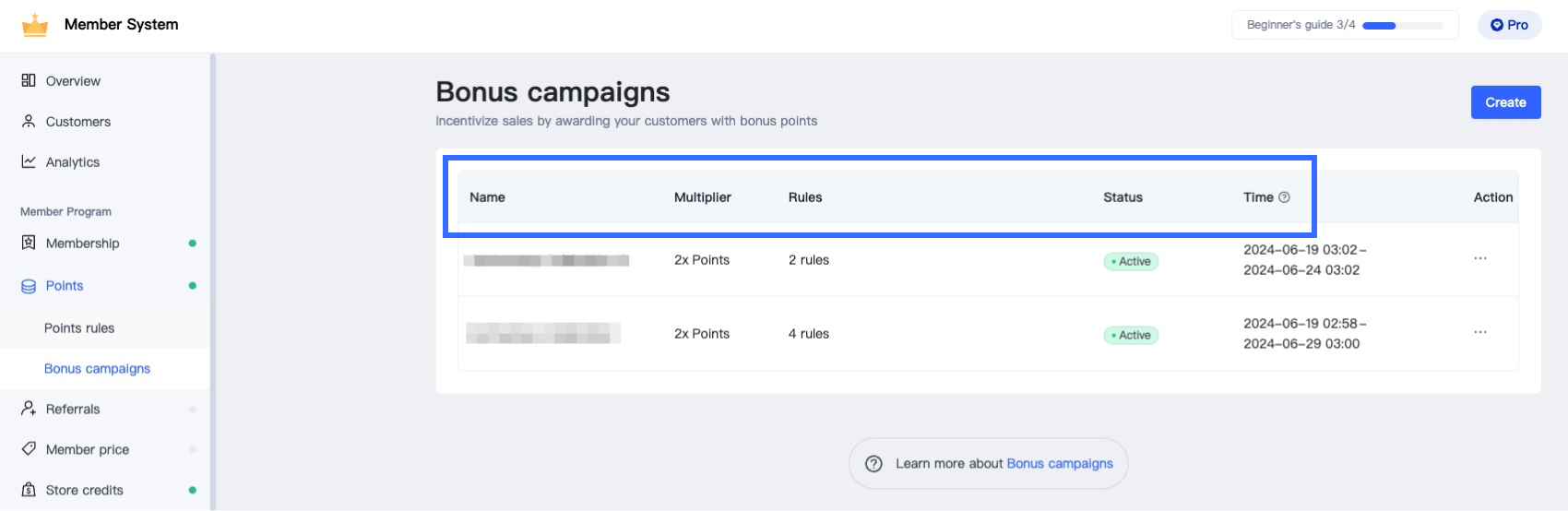Open actions menu for second campaign
Screen dimensions: 1568x511
pyautogui.click(x=1480, y=333)
